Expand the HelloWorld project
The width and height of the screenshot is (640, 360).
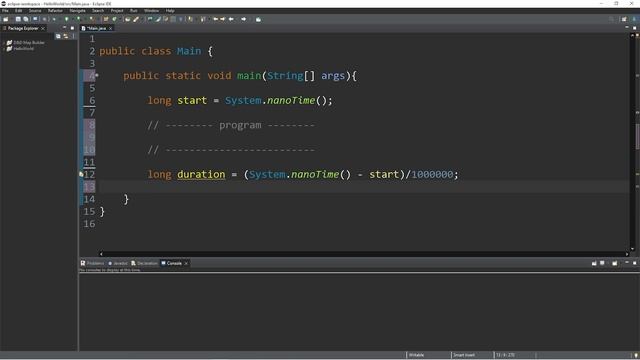tap(4, 49)
